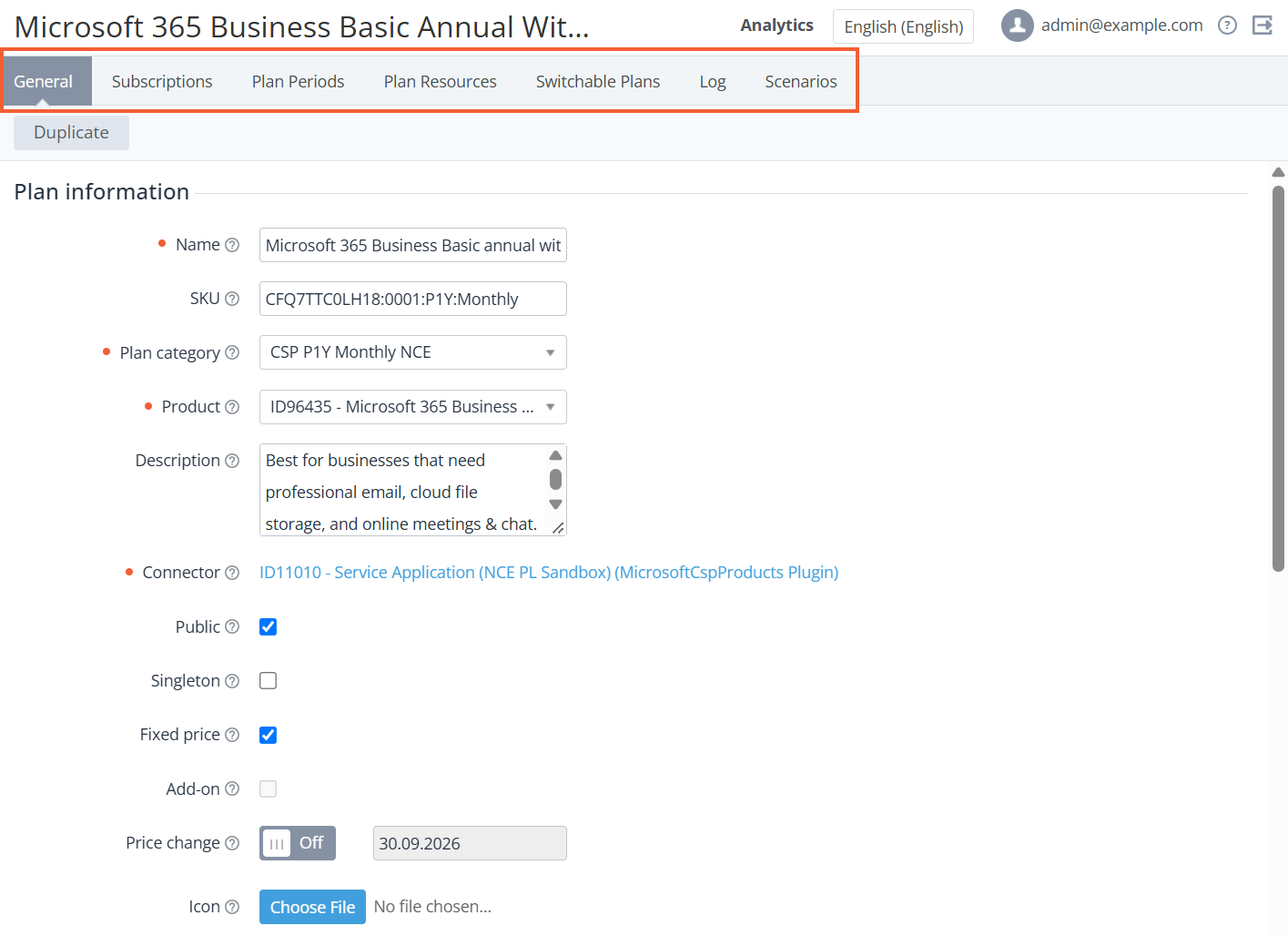Select the General tab
The image size is (1288, 936).
pos(44,81)
